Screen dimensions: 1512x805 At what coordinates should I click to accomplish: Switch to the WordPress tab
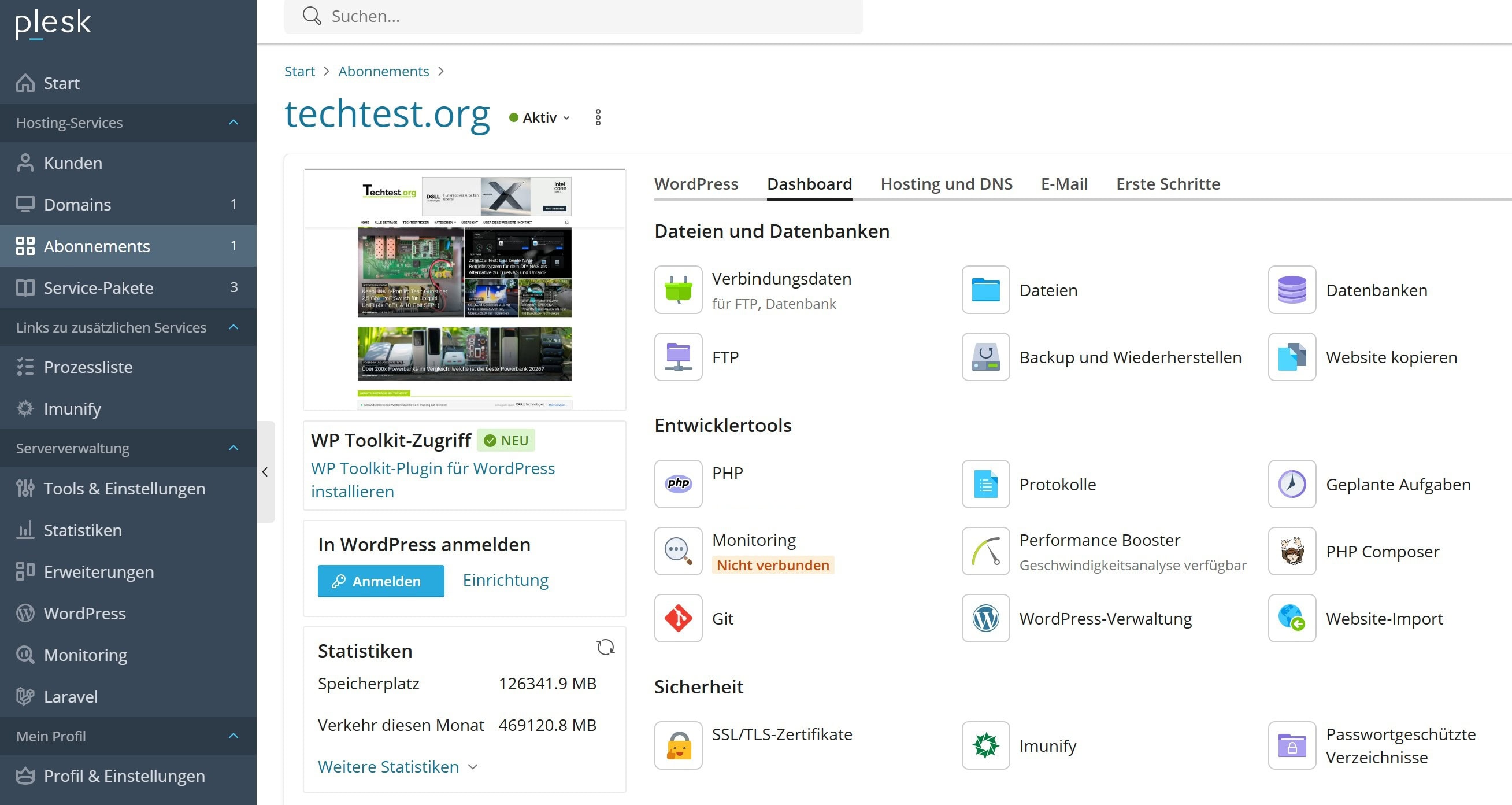click(696, 184)
